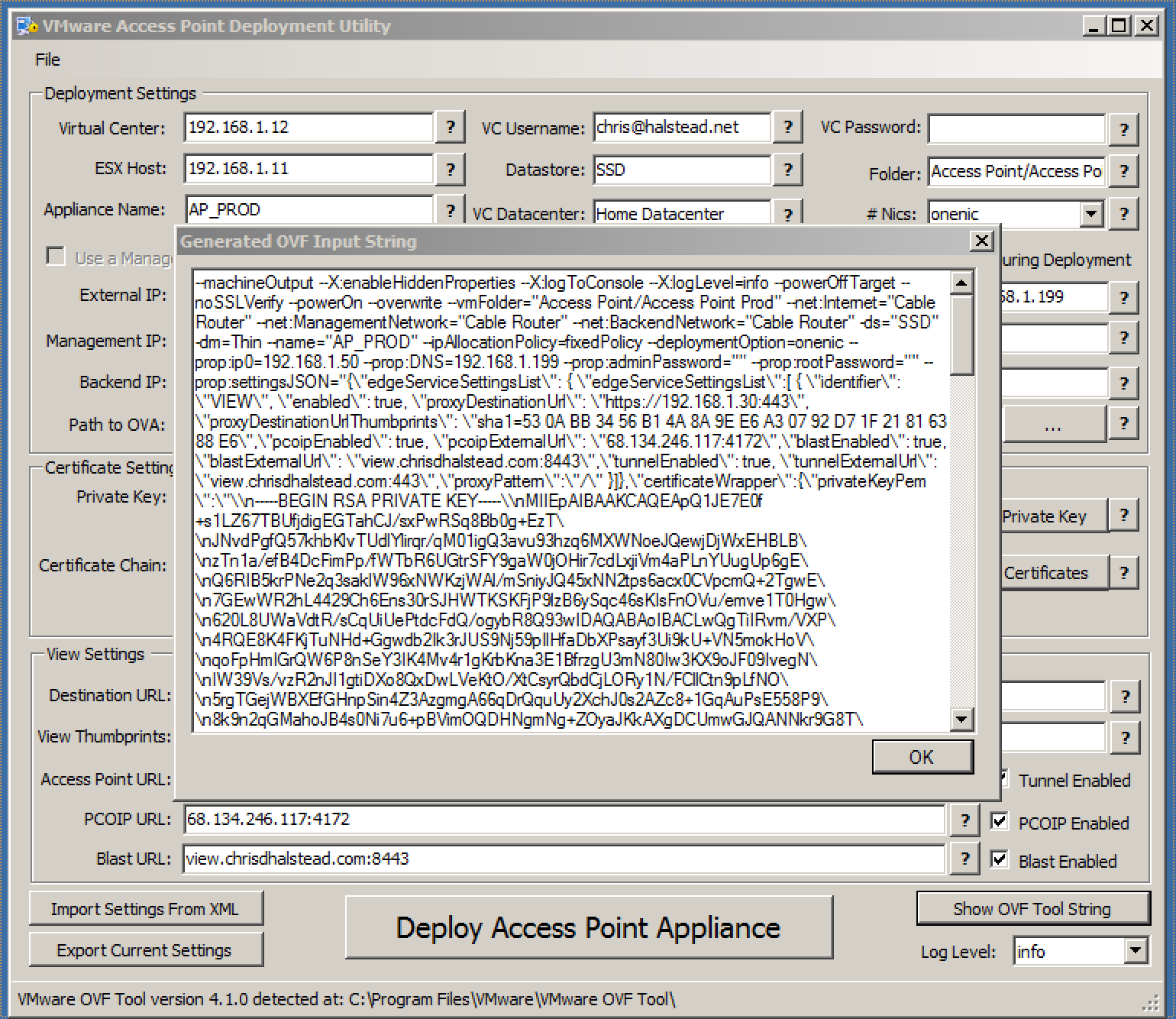Expand the # Nics dropdown
This screenshot has width=1176, height=1019.
[1091, 214]
